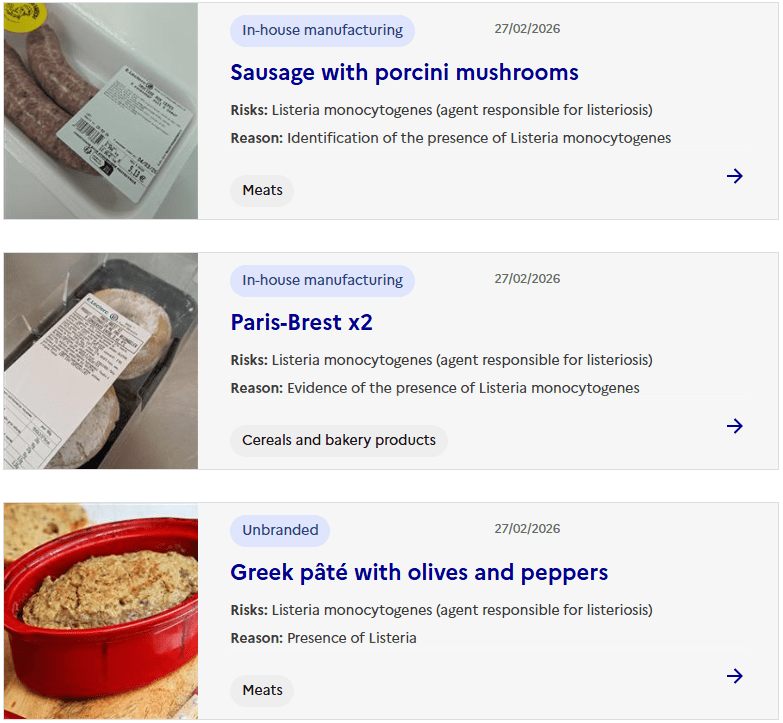Open the Paris-Brest x2 recall title

point(301,322)
